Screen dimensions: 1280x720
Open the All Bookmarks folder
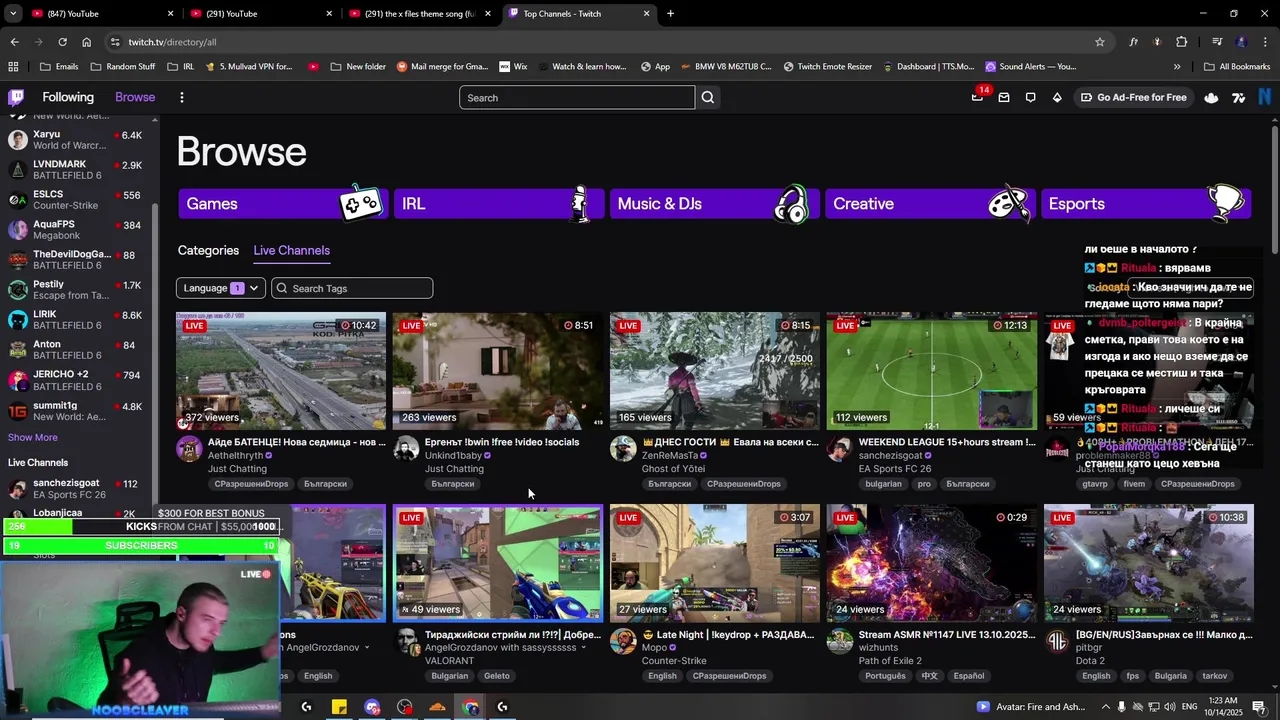1237,67
